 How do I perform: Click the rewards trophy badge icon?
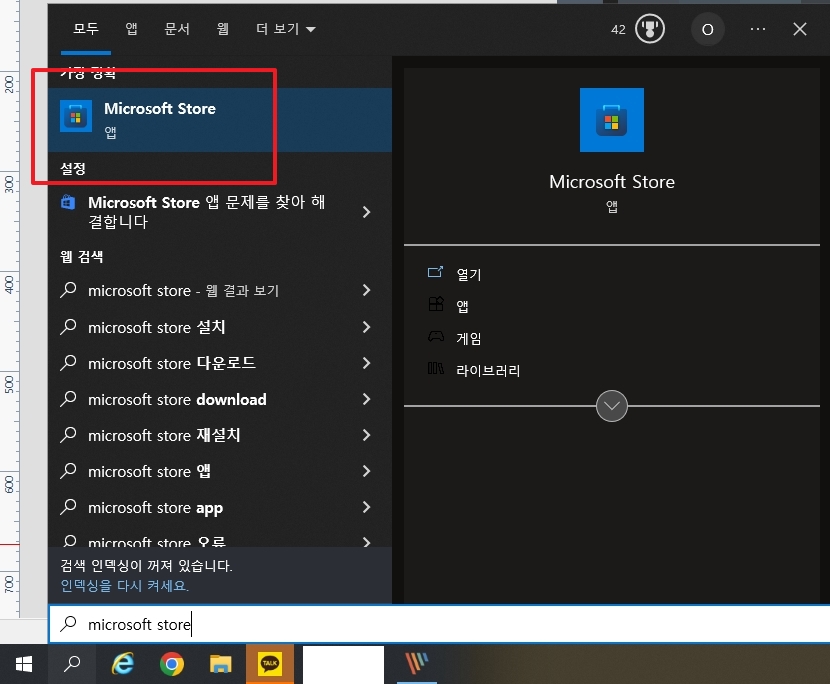pyautogui.click(x=649, y=29)
